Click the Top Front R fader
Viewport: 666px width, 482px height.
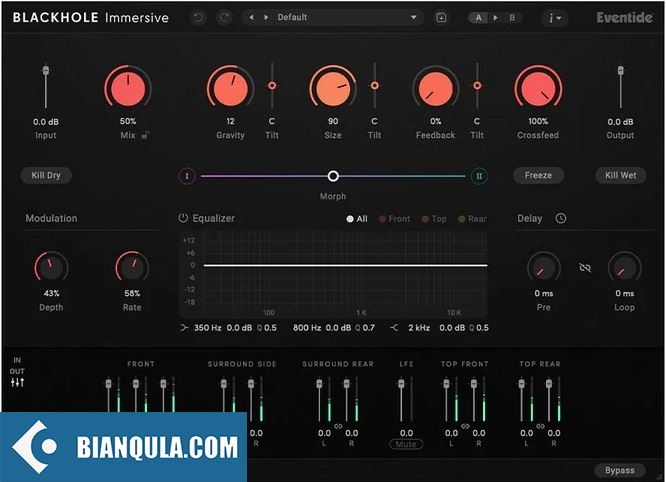click(474, 384)
